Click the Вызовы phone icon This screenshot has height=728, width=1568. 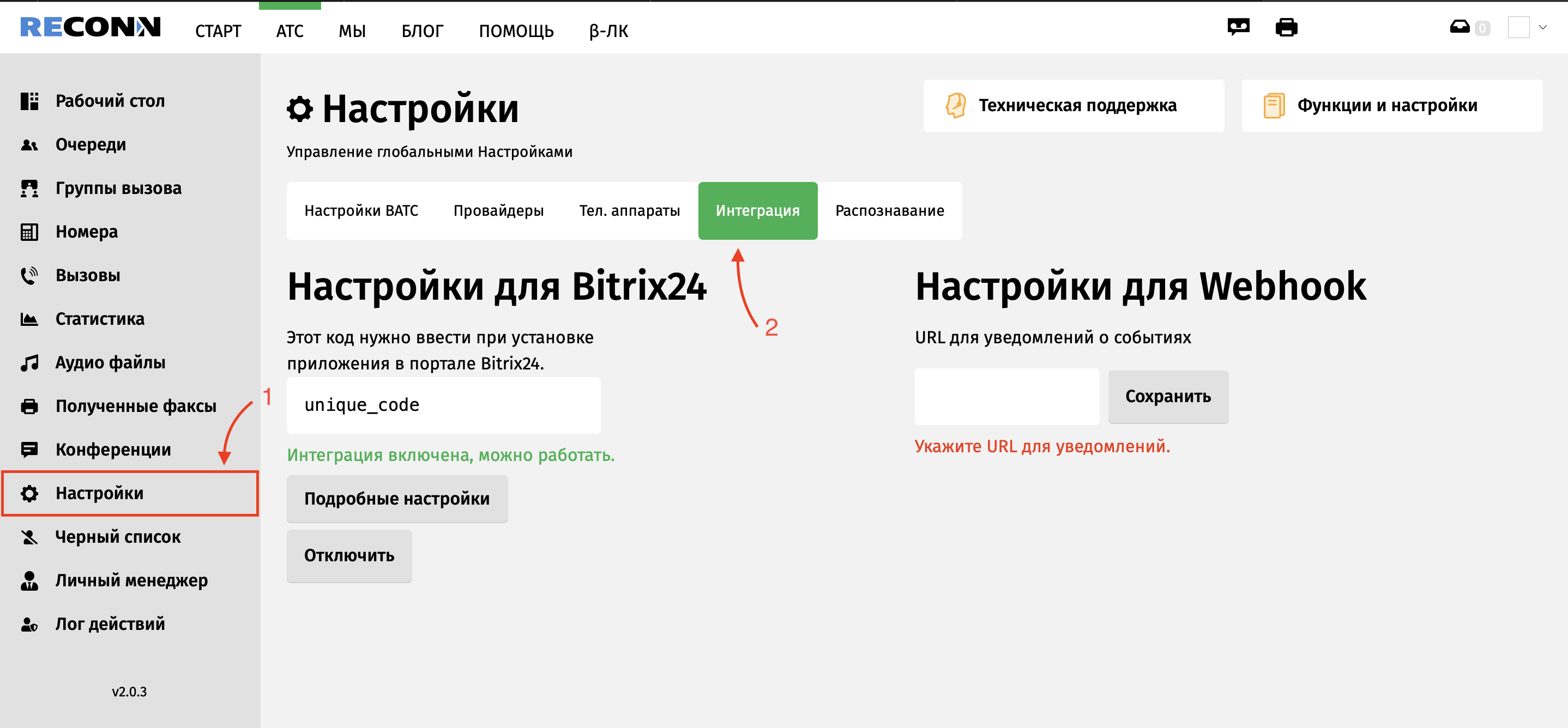29,276
